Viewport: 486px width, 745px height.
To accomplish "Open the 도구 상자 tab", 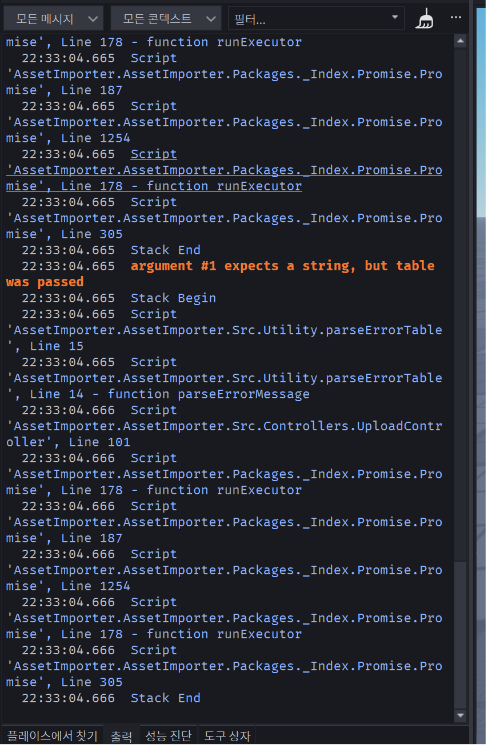I will [x=227, y=735].
